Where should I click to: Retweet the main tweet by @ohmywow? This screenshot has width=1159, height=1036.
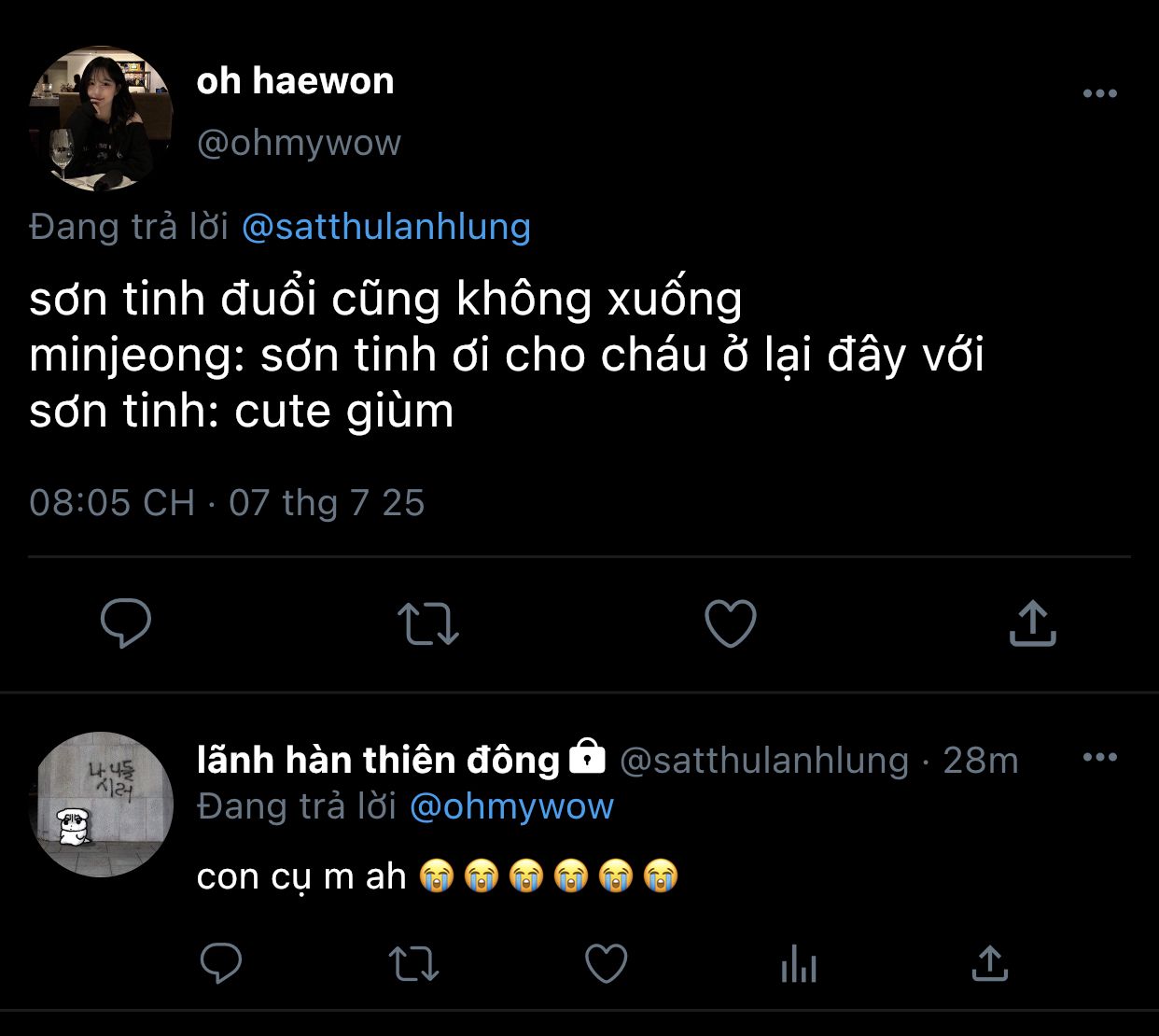428,623
